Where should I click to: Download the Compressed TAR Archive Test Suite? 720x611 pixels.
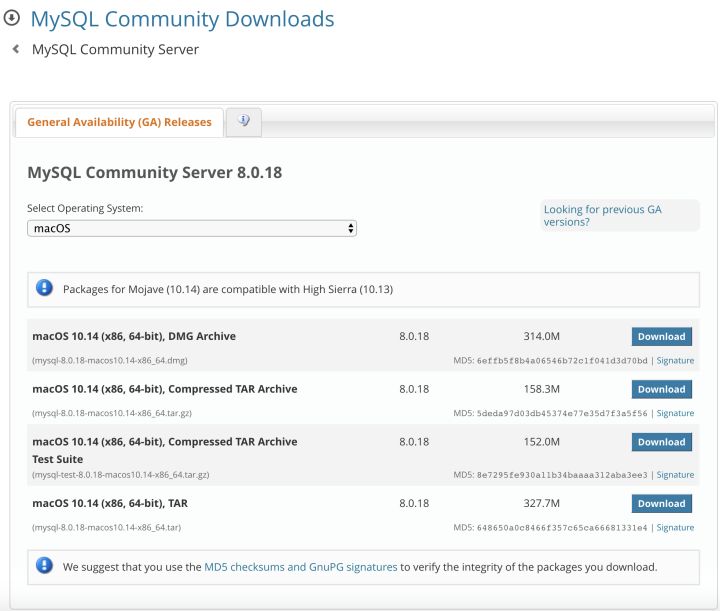[661, 442]
